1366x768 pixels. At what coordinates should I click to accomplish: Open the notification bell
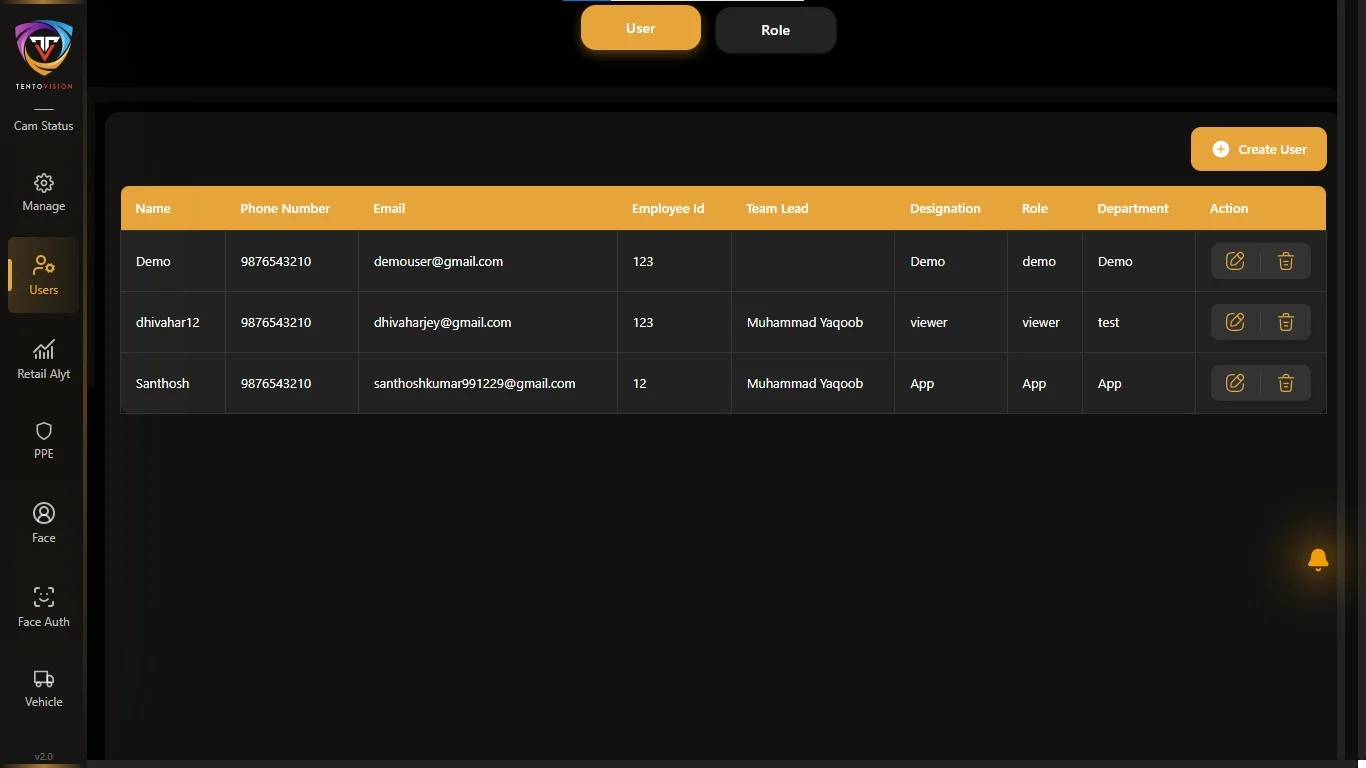1317,560
